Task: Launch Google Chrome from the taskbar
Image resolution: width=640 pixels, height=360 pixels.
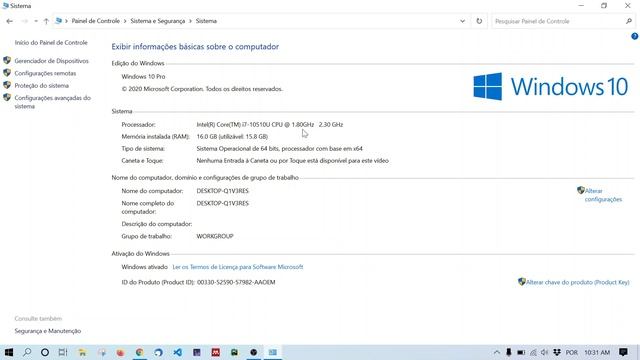Action: (140, 352)
